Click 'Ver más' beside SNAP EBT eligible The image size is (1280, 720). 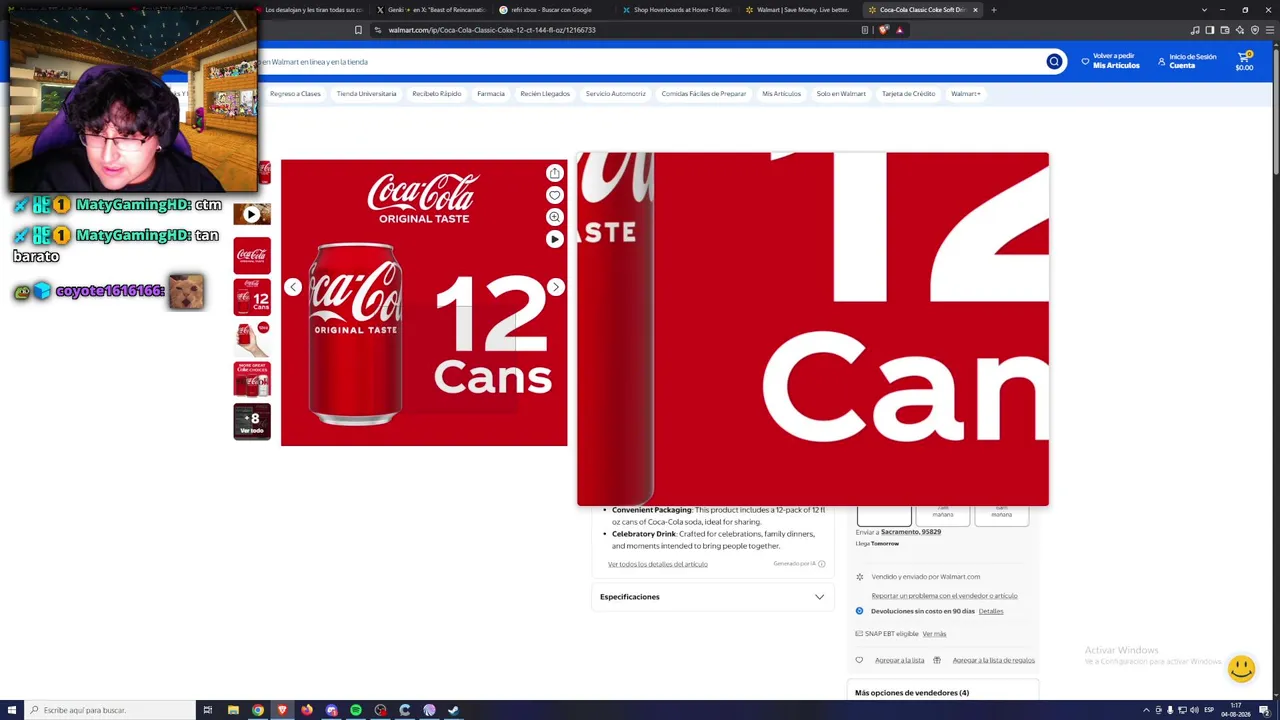point(934,634)
